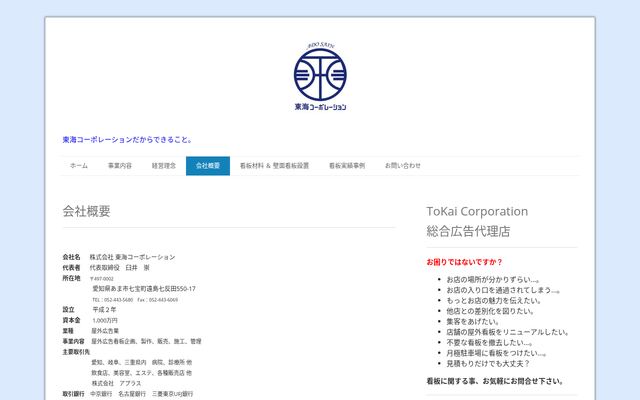640x400 pixels.
Task: Click company name 株式会社 東海コーポレーション
Action: pyautogui.click(x=132, y=257)
